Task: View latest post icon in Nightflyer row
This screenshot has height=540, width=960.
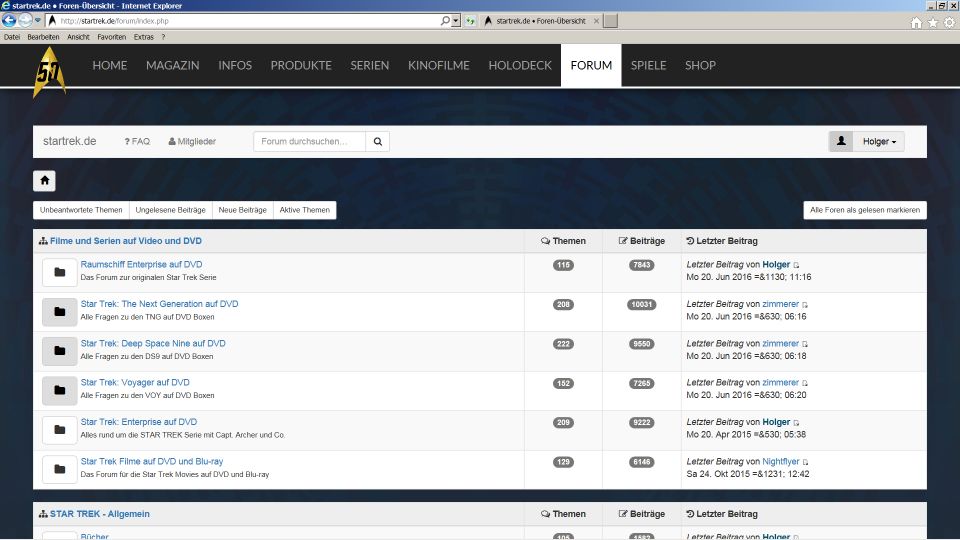Action: (806, 462)
